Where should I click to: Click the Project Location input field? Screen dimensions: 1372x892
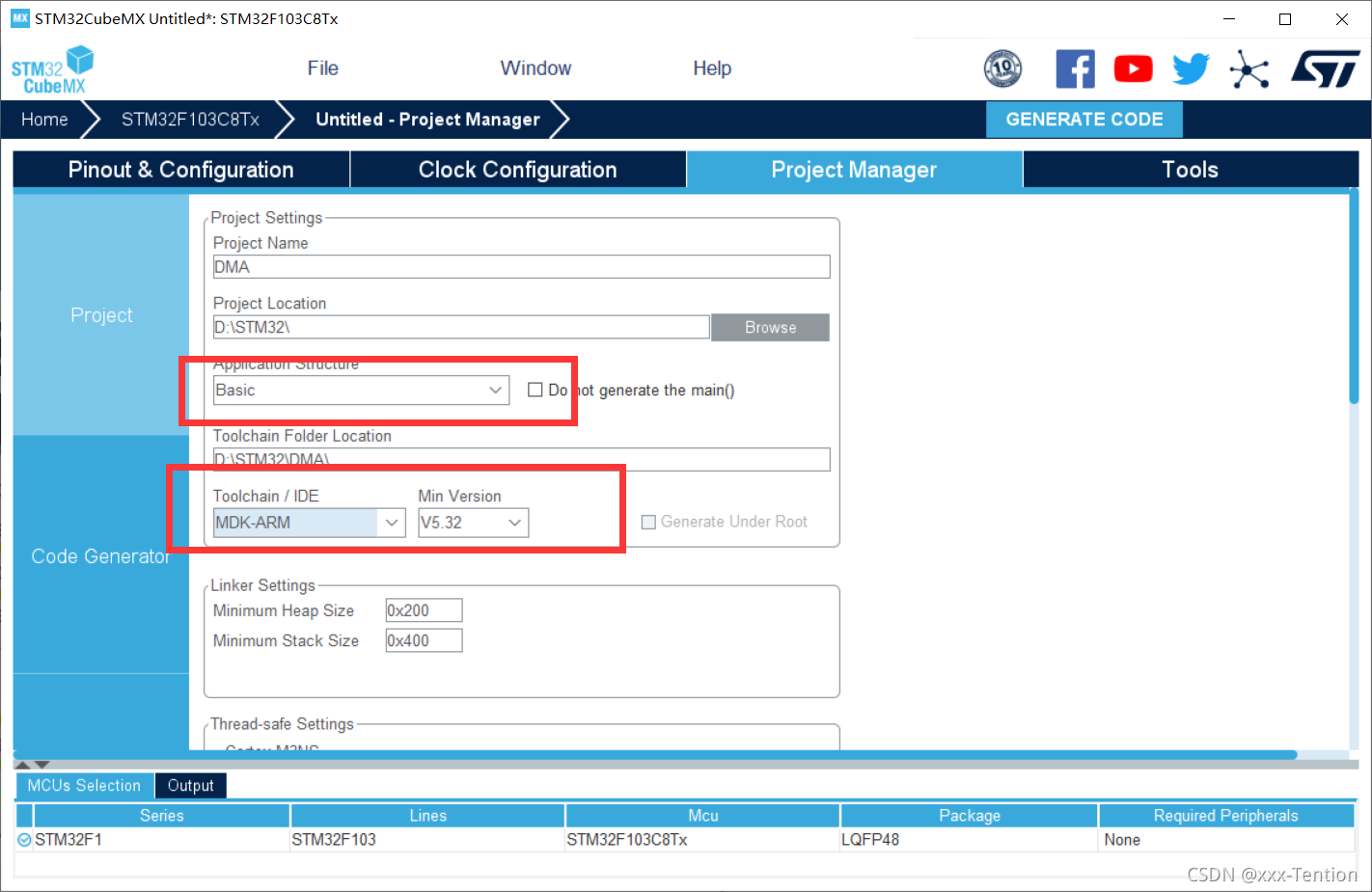(461, 327)
